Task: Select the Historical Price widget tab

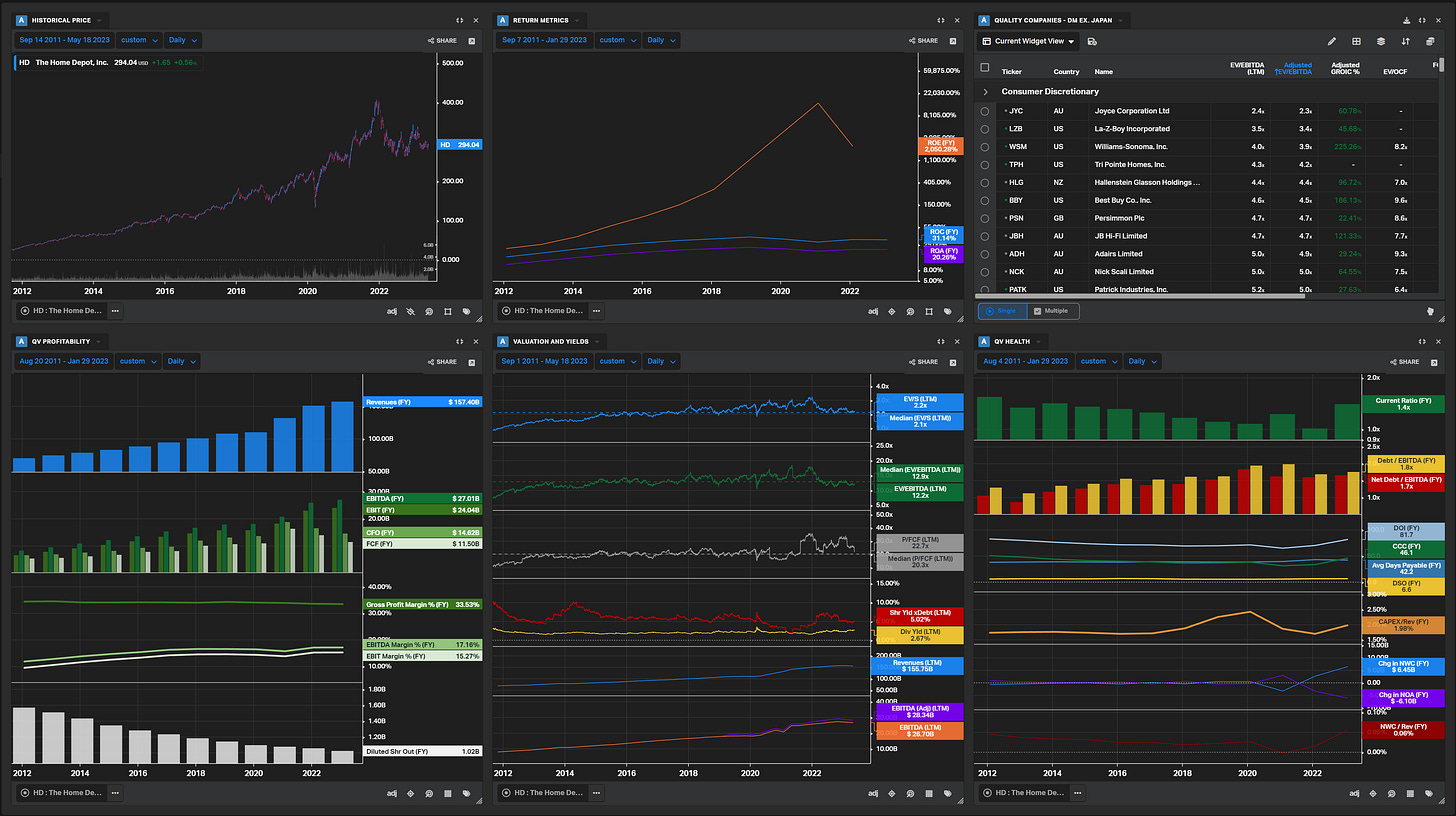Action: click(61, 20)
